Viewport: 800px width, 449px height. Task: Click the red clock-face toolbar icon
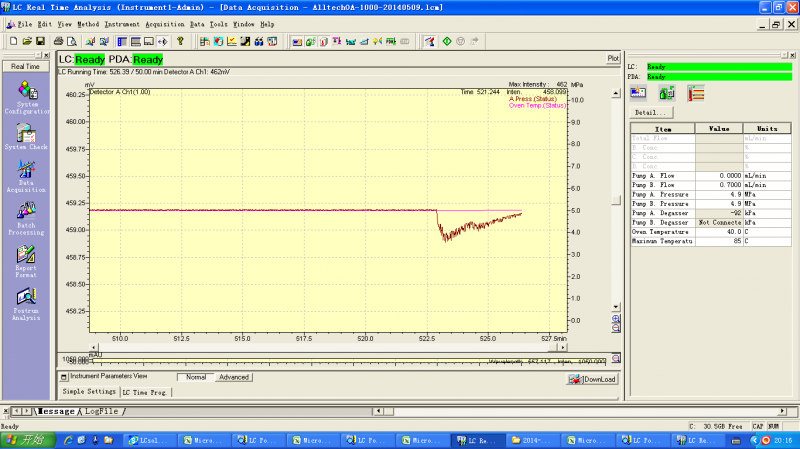tap(218, 41)
